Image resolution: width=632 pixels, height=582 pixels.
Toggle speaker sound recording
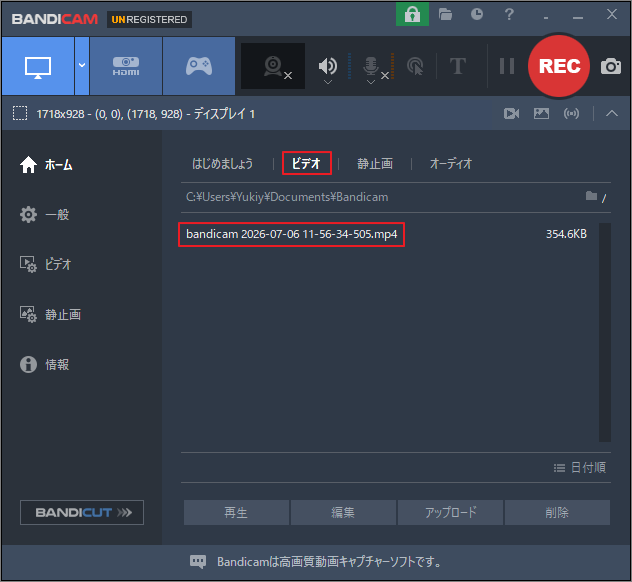tap(328, 66)
